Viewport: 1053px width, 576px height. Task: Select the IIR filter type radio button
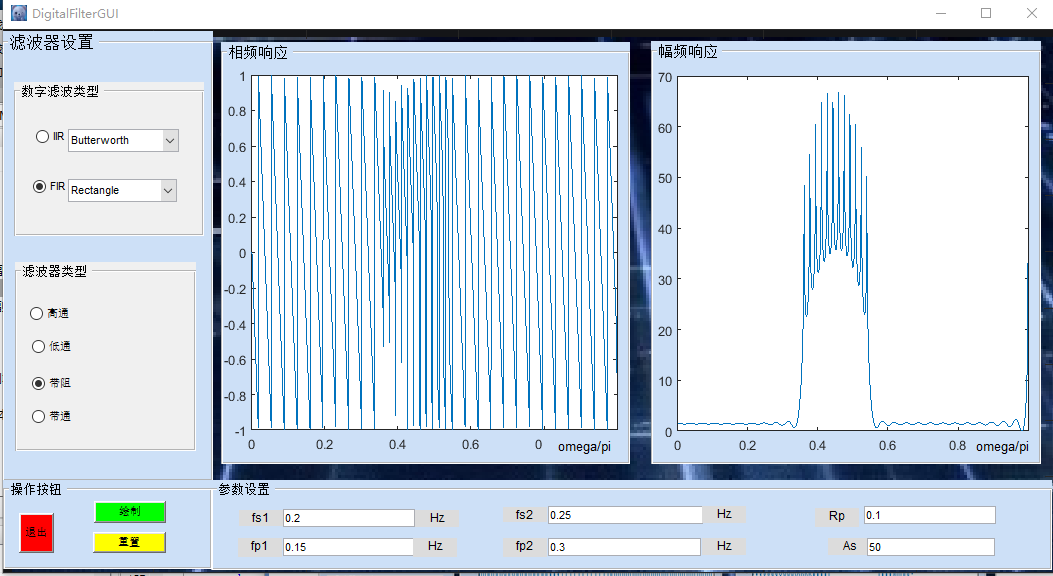coord(43,136)
